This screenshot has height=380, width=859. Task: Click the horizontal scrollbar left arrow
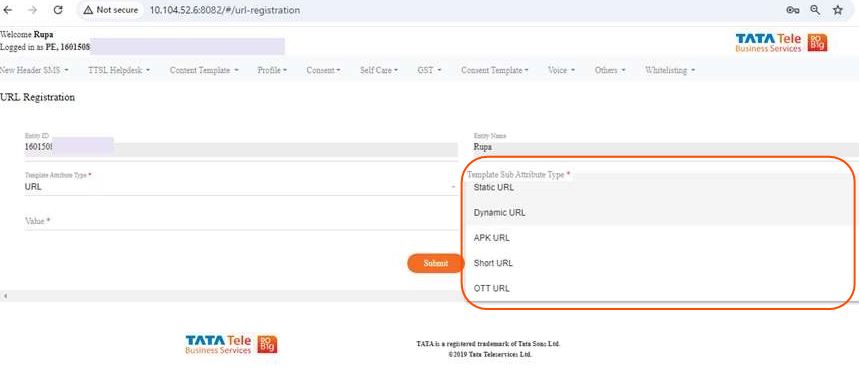point(5,296)
